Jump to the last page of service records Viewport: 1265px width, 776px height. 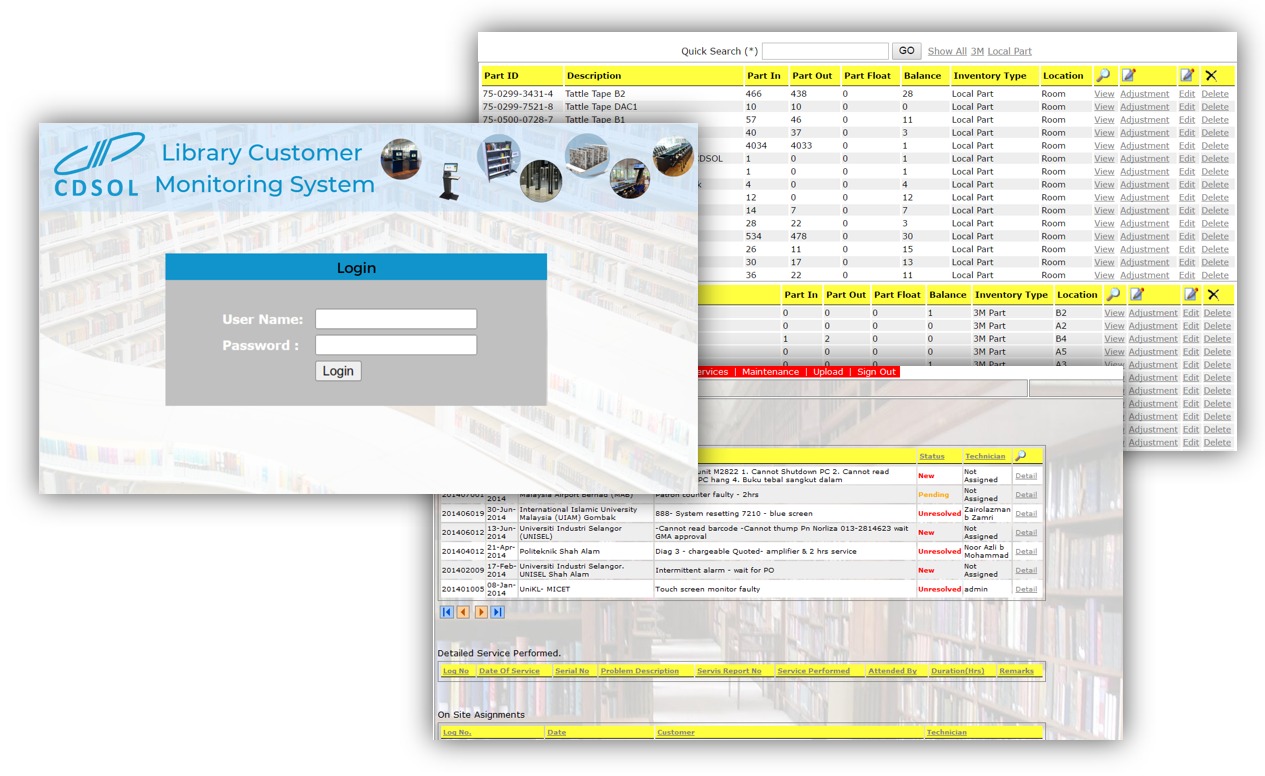pos(497,612)
